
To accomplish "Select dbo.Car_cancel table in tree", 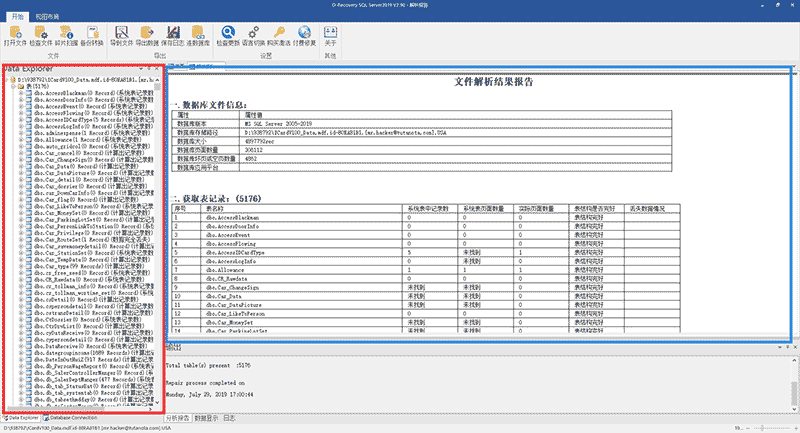I will pyautogui.click(x=89, y=153).
